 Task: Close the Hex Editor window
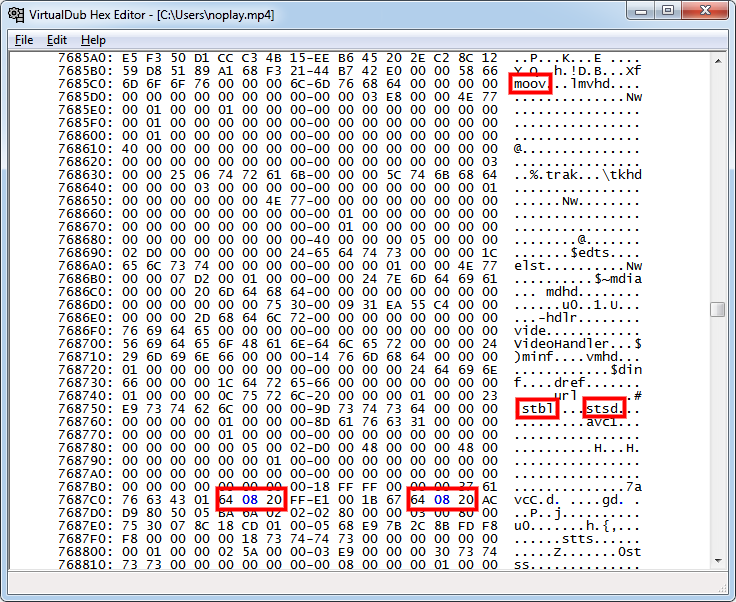[705, 10]
